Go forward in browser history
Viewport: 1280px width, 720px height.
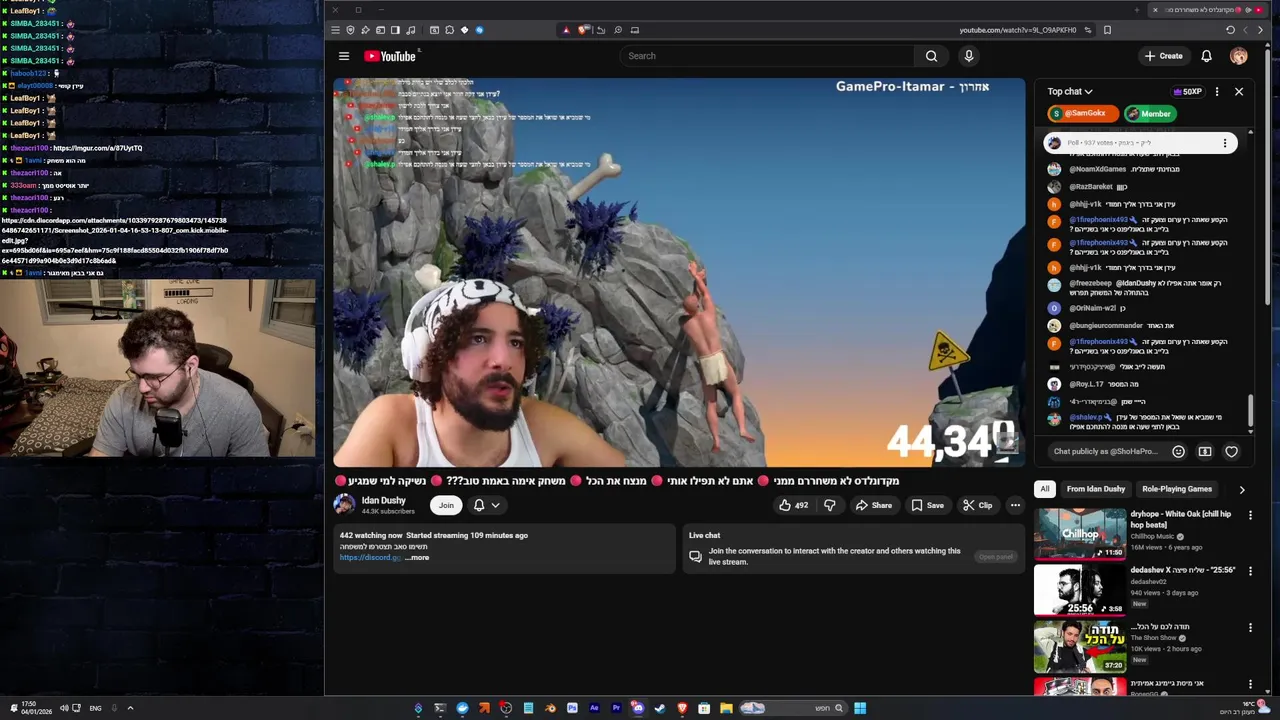1245,30
